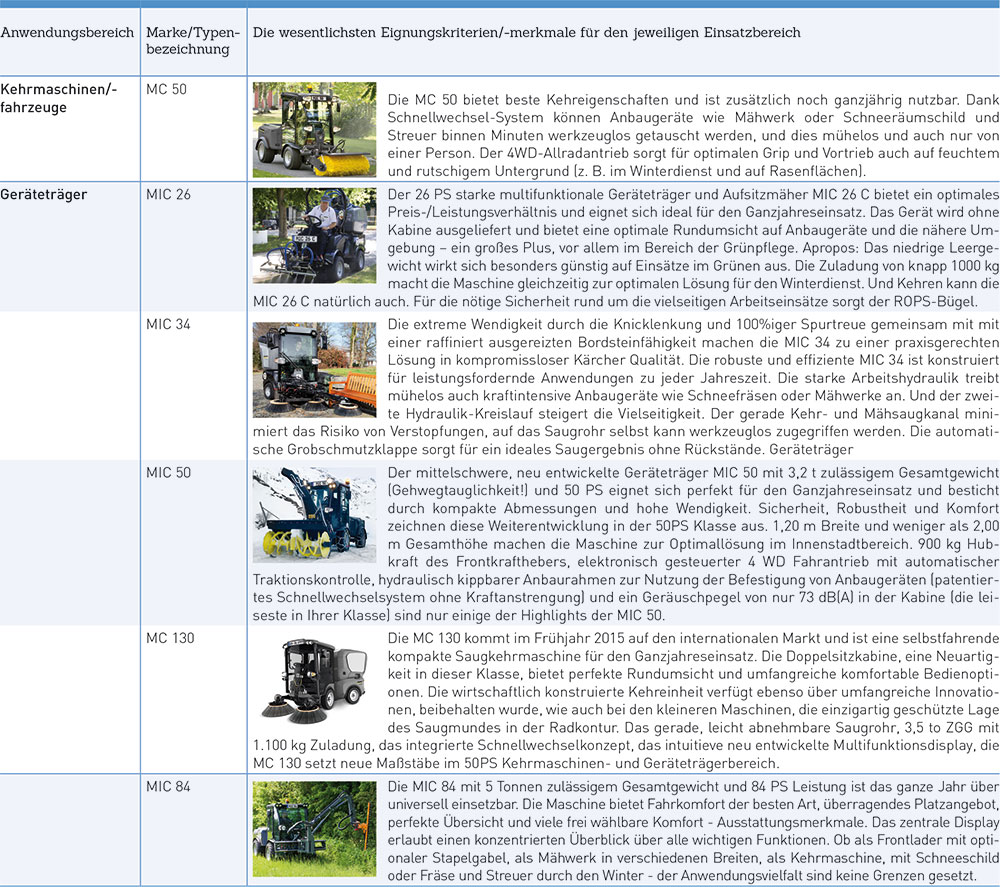Click the MIC 50 snow blower photo
1000x887 pixels.
tap(314, 515)
